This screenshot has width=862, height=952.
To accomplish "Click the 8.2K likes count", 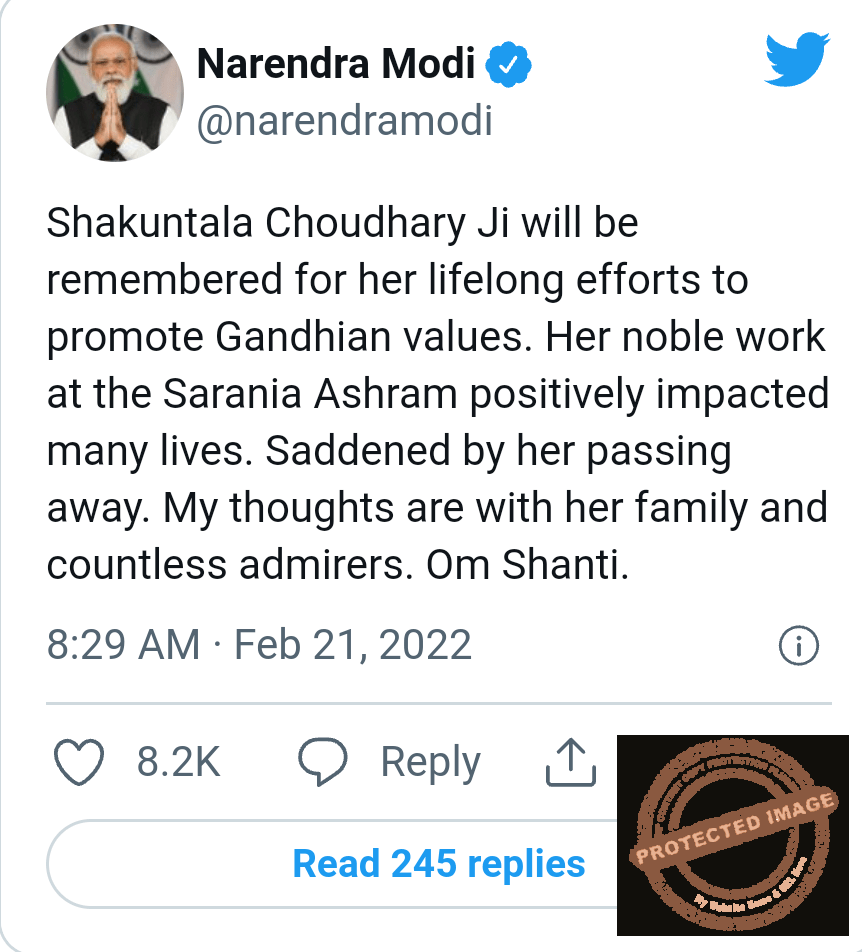I will click(x=179, y=763).
